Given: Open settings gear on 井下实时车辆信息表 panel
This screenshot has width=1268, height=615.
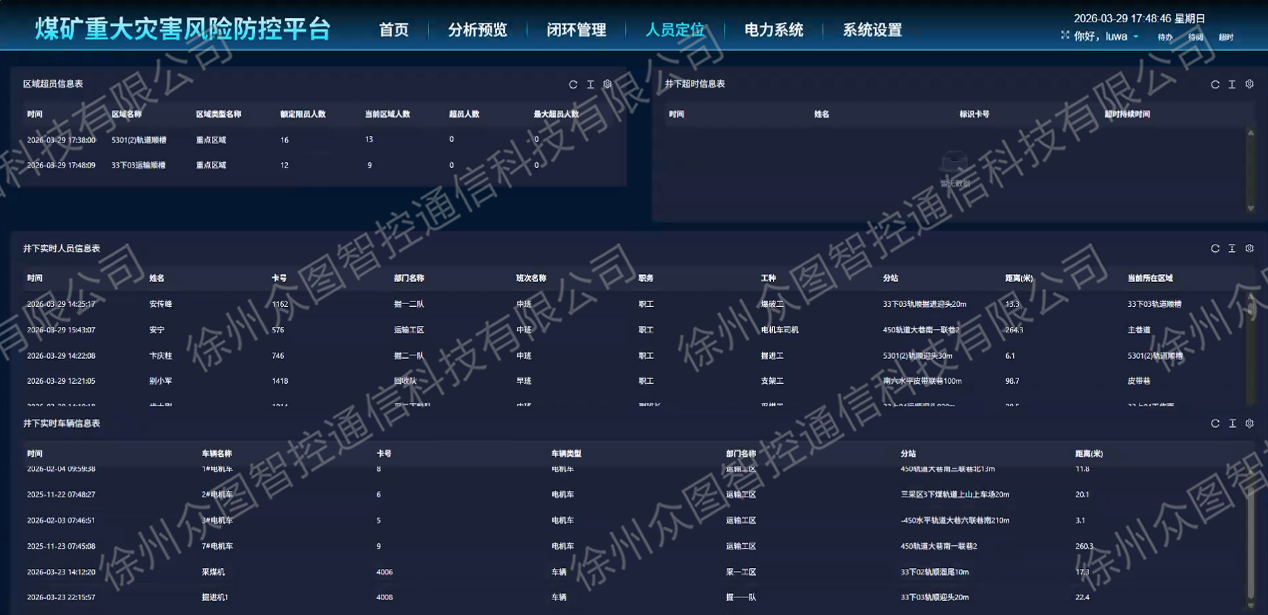Looking at the screenshot, I should coord(1249,422).
